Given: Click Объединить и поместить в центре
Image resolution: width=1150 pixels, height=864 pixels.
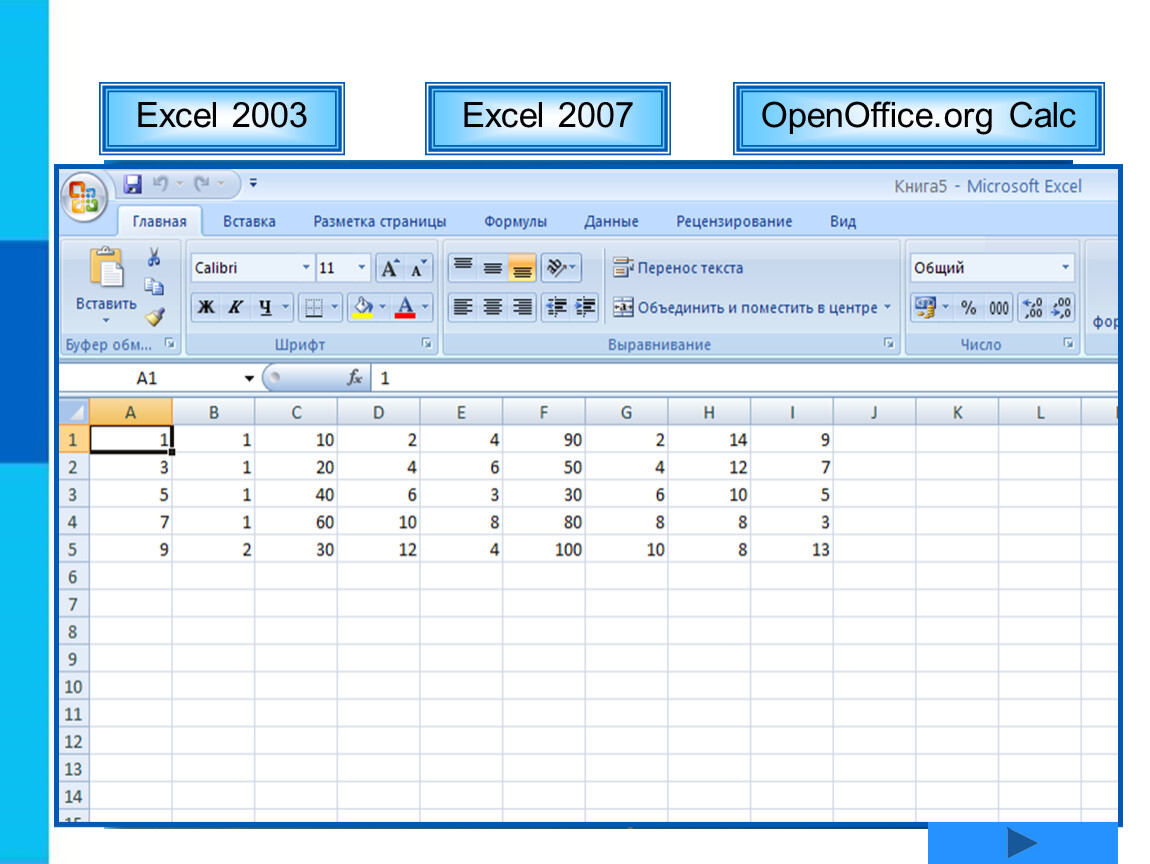Looking at the screenshot, I should tap(745, 307).
